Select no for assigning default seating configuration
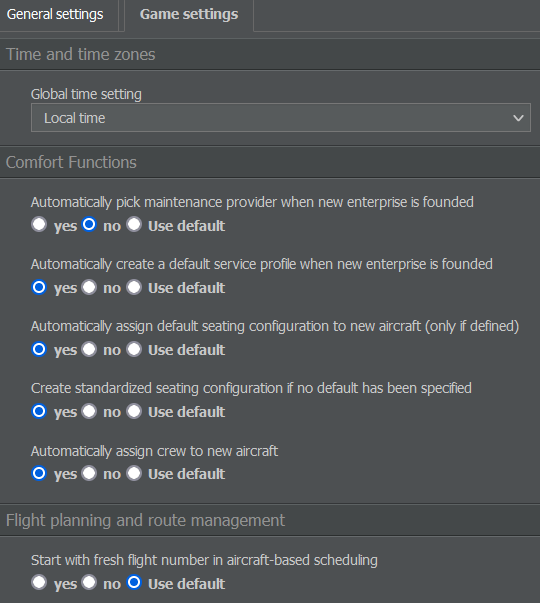 (89, 349)
